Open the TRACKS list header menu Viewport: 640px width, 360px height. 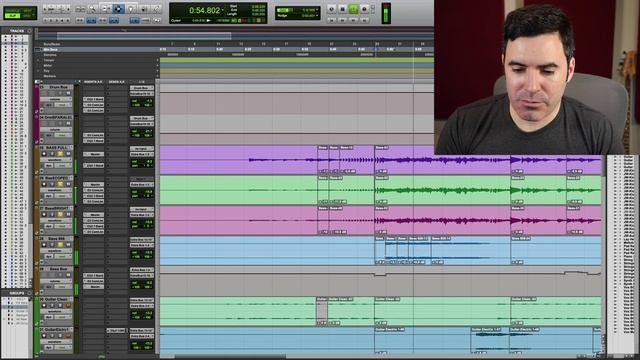pos(29,31)
